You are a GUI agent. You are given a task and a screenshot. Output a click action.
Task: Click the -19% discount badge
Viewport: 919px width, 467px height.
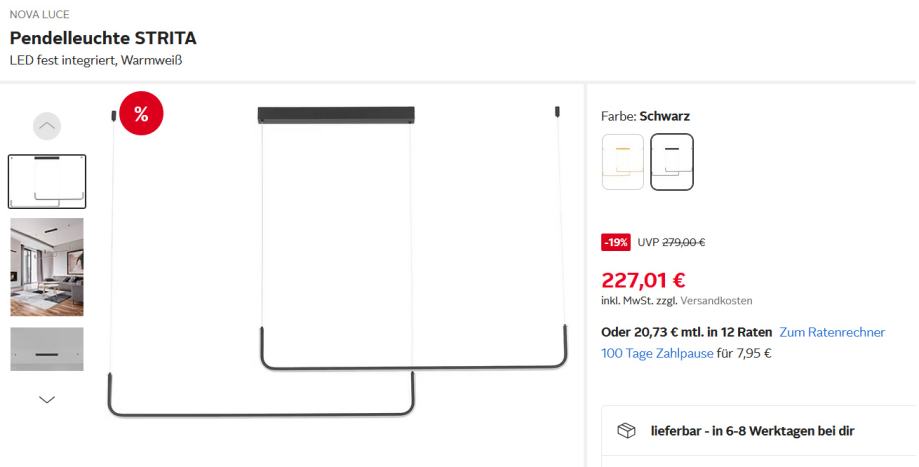(615, 243)
